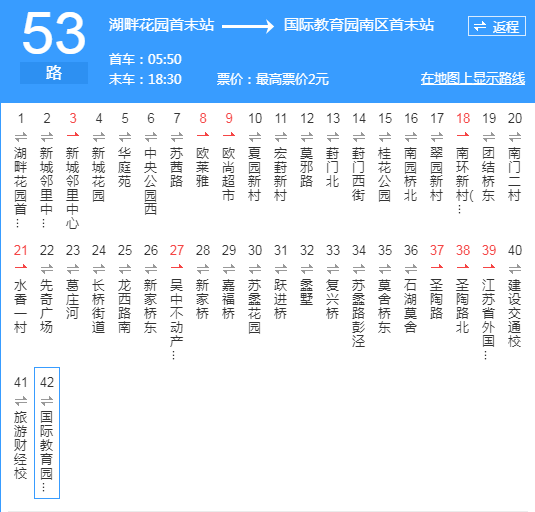Select stop 15 桂花公园
This screenshot has height=512, width=535.
point(385,174)
